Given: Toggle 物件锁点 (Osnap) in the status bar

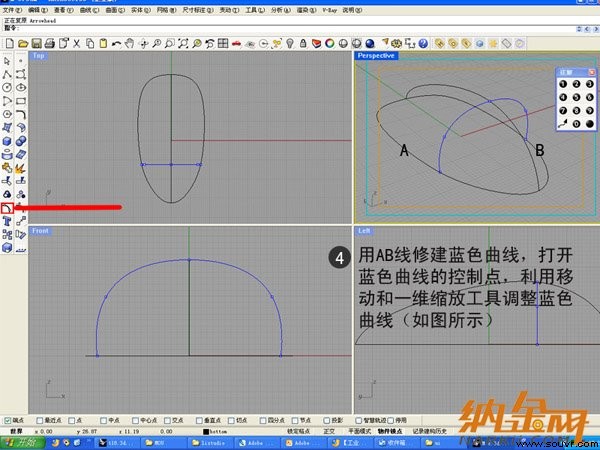Looking at the screenshot, I should pos(390,431).
